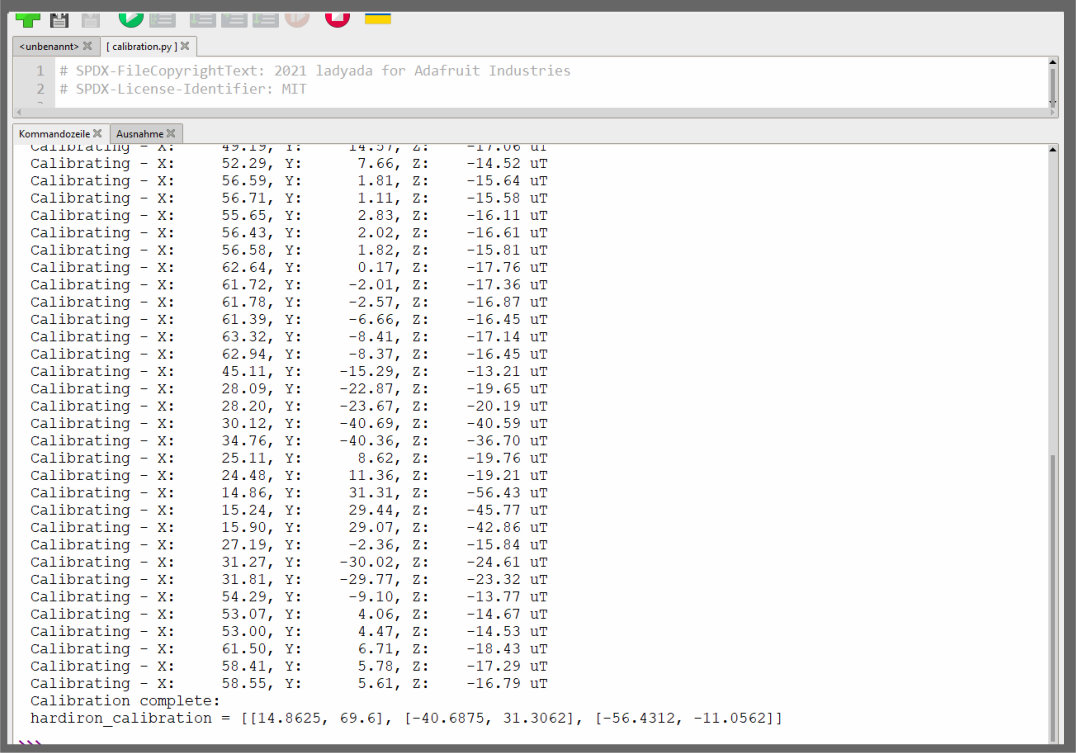
Task: Close the <unbenannt> tab with its X
Action: click(87, 46)
